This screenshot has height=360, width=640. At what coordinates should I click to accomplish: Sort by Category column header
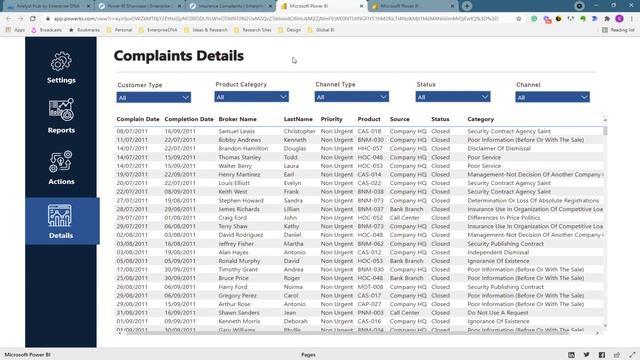pyautogui.click(x=480, y=119)
